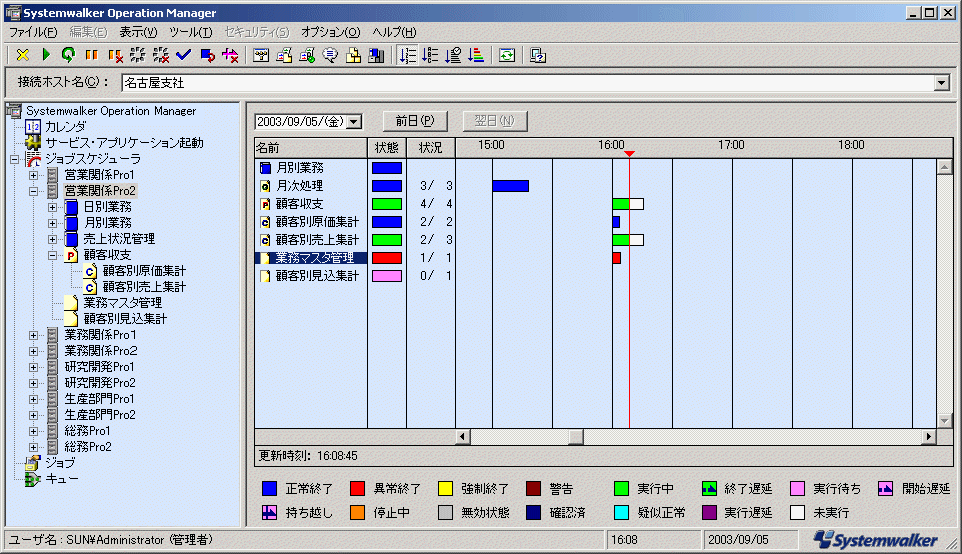Click the red status cell for 業務マスタ管理
The height and width of the screenshot is (554, 962).
tap(387, 258)
